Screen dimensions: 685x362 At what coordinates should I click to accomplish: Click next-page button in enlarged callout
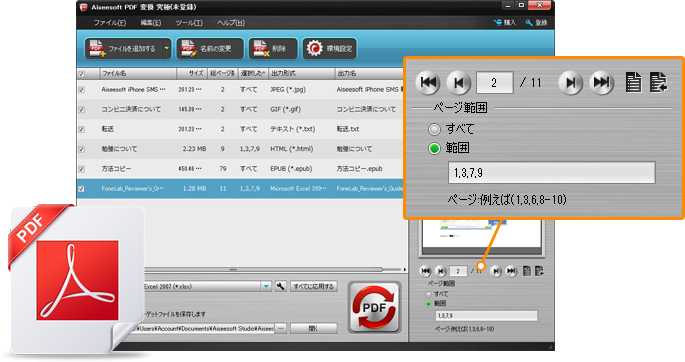571,83
